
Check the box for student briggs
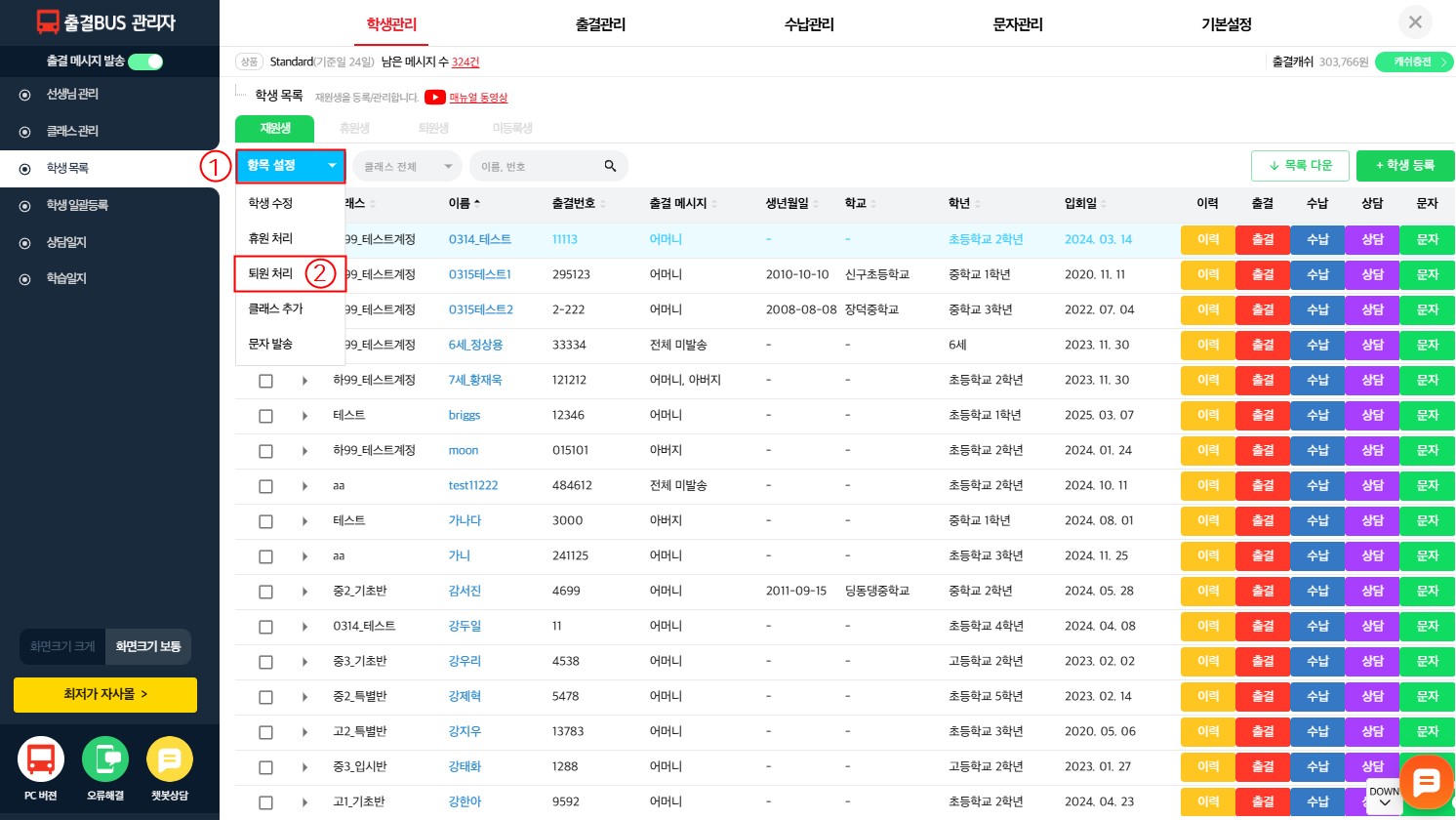pyautogui.click(x=265, y=416)
